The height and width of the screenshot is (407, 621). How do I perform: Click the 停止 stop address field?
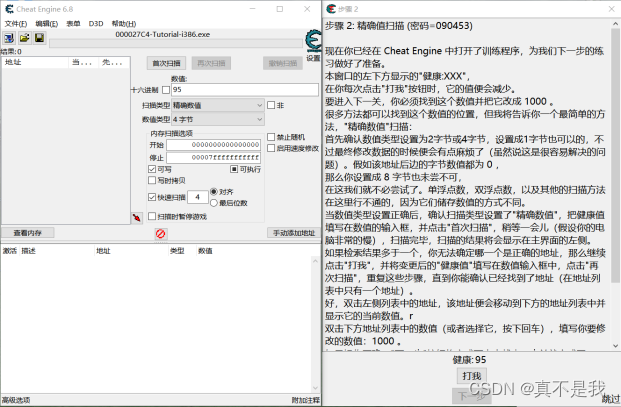(x=213, y=158)
